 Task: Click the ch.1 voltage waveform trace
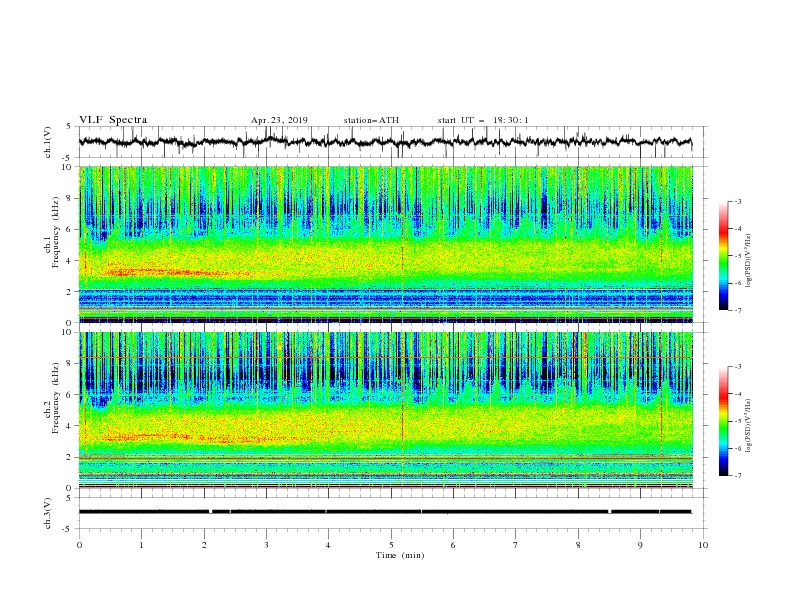[385, 142]
